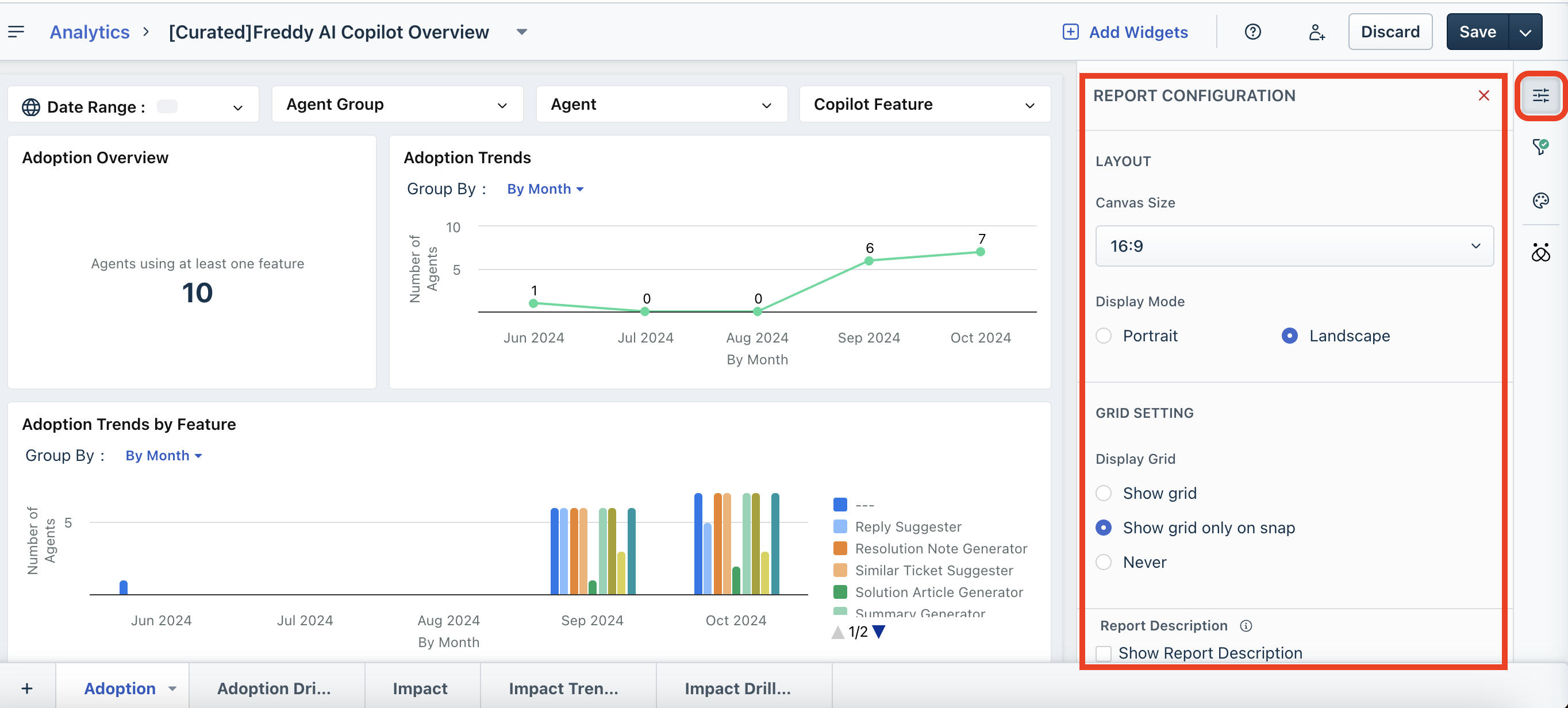
Task: Close the Report Configuration panel
Action: (1484, 95)
